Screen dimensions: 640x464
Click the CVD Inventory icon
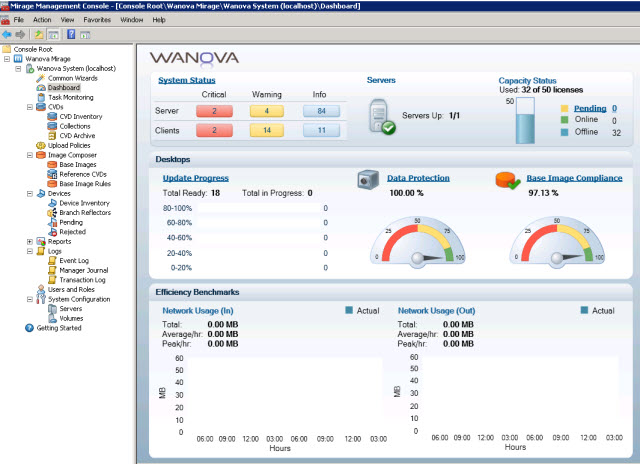[52, 116]
